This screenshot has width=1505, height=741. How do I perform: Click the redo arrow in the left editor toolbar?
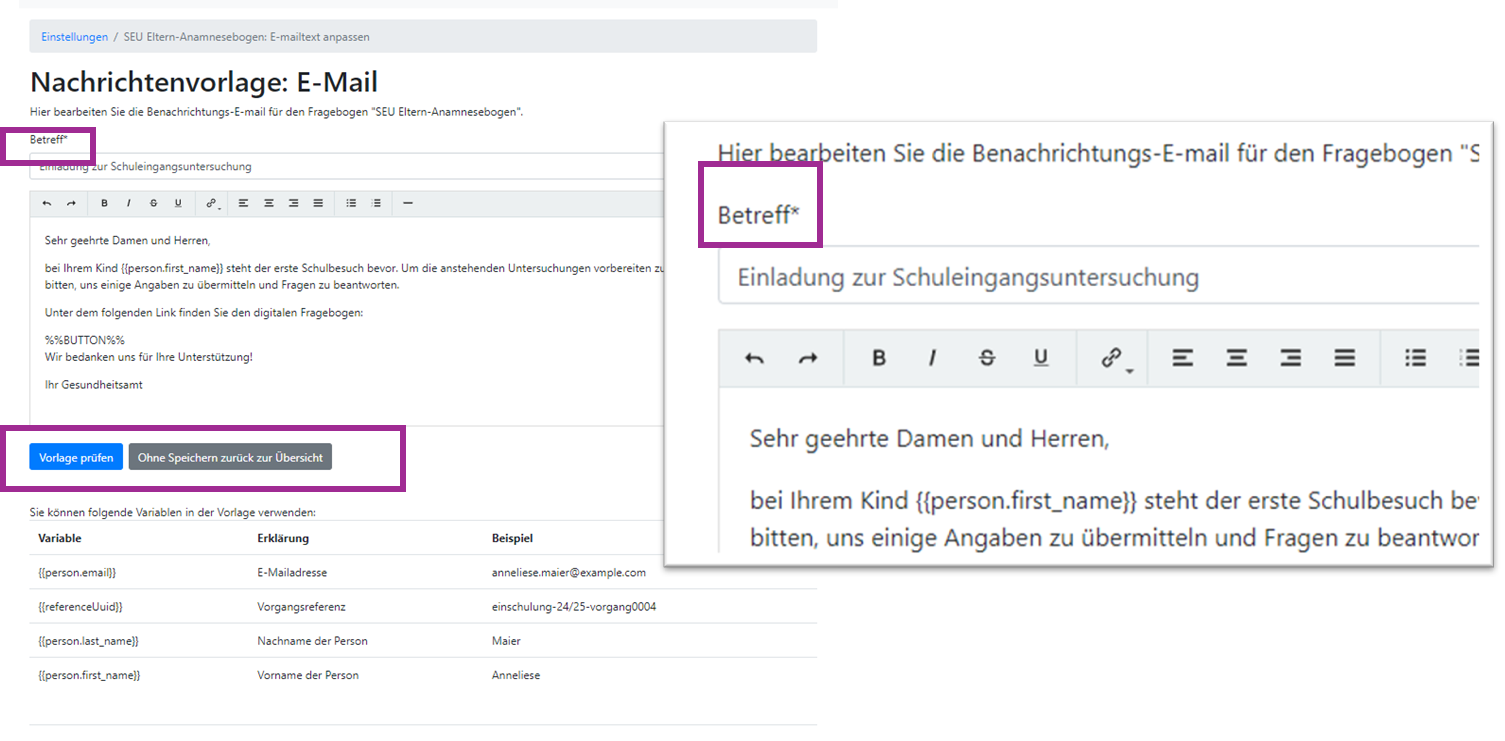click(x=71, y=204)
